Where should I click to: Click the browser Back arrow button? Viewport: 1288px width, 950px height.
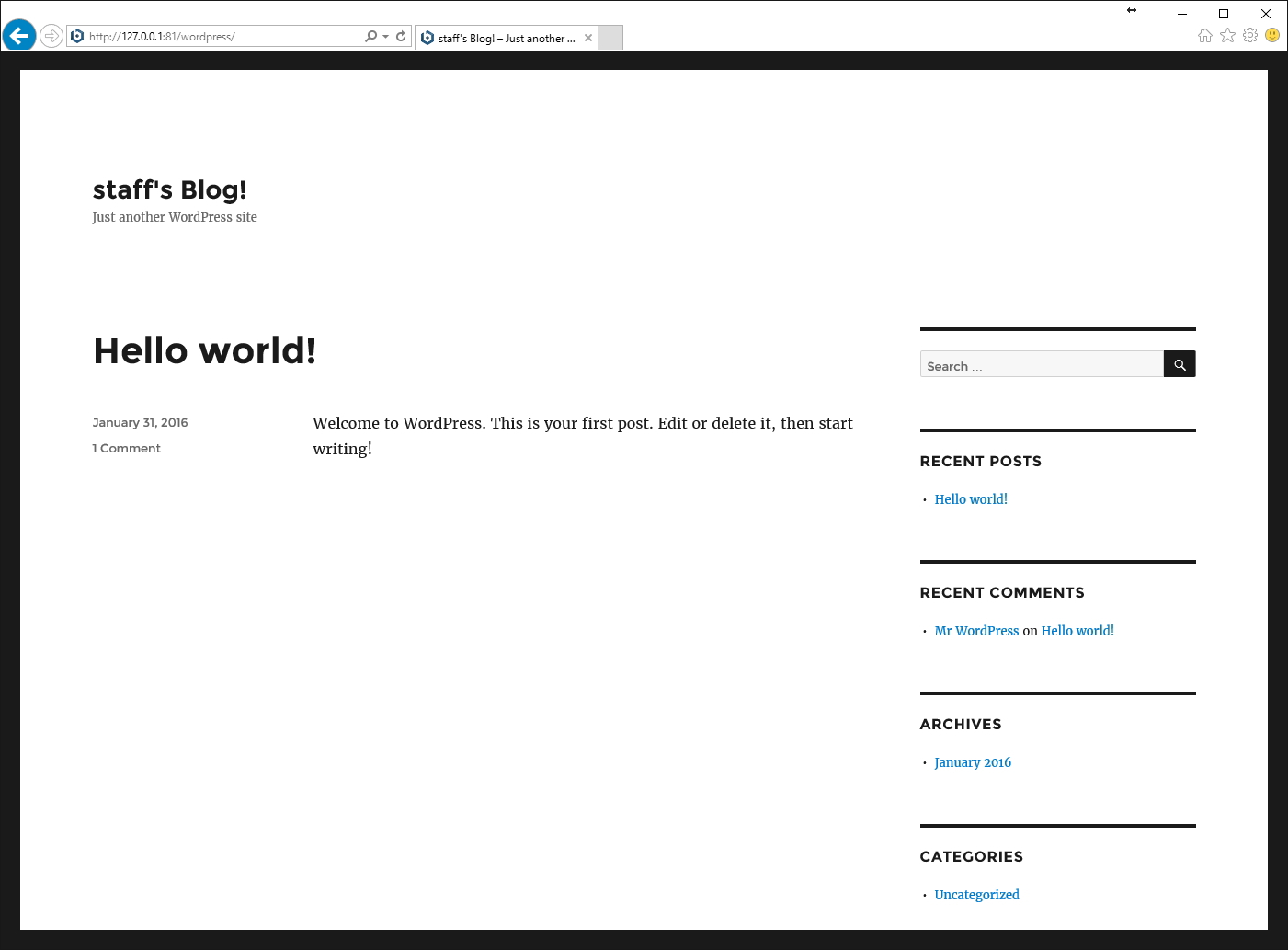coord(18,36)
